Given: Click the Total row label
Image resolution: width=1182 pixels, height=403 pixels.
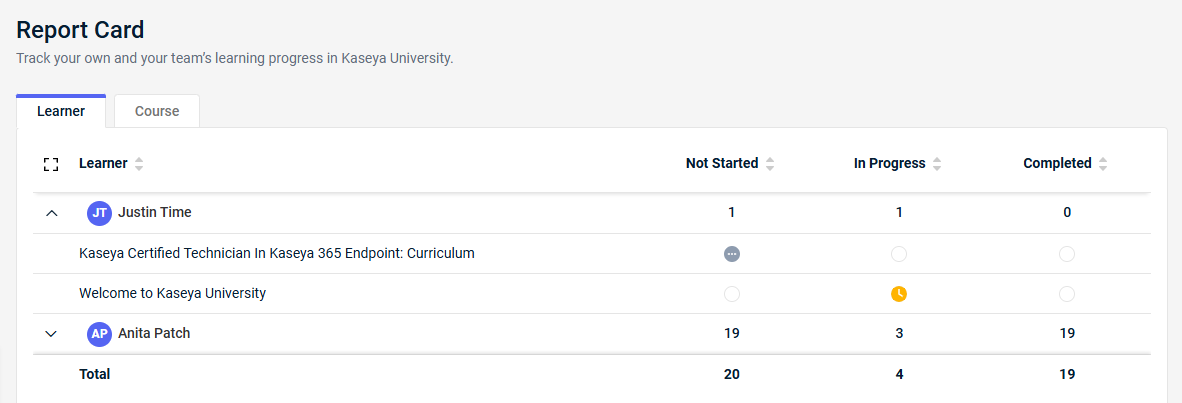Looking at the screenshot, I should pos(94,374).
